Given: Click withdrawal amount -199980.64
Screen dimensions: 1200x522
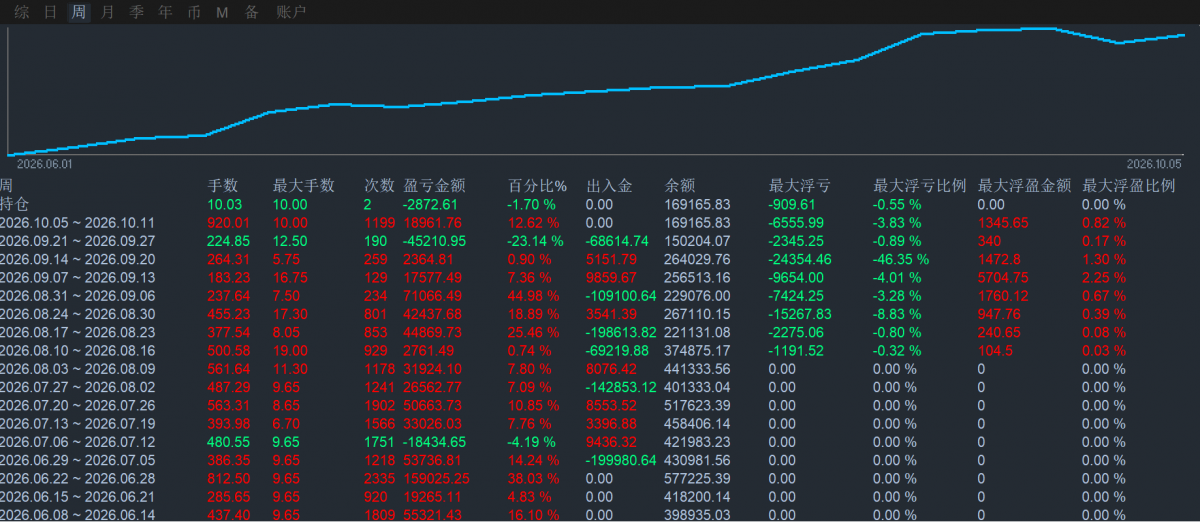Looking at the screenshot, I should tap(621, 461).
